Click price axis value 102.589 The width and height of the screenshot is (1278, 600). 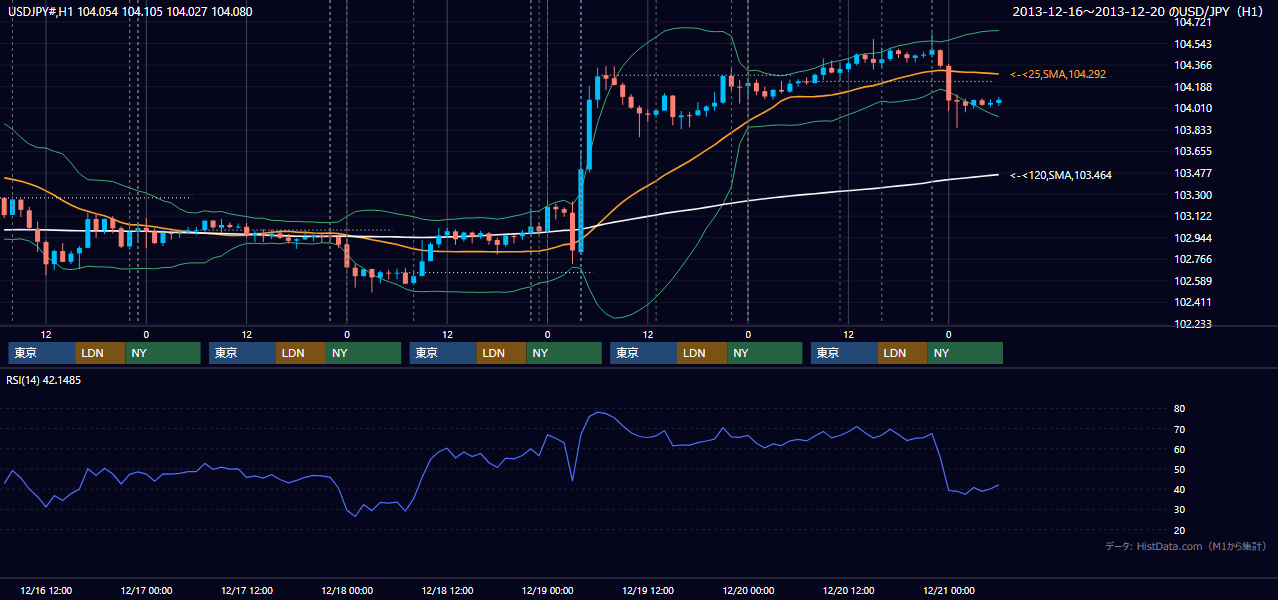pos(1195,281)
